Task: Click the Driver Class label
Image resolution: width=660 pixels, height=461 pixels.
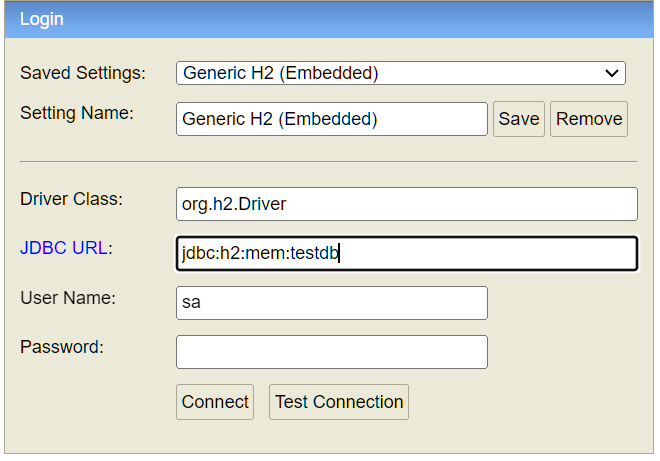Action: 72,199
